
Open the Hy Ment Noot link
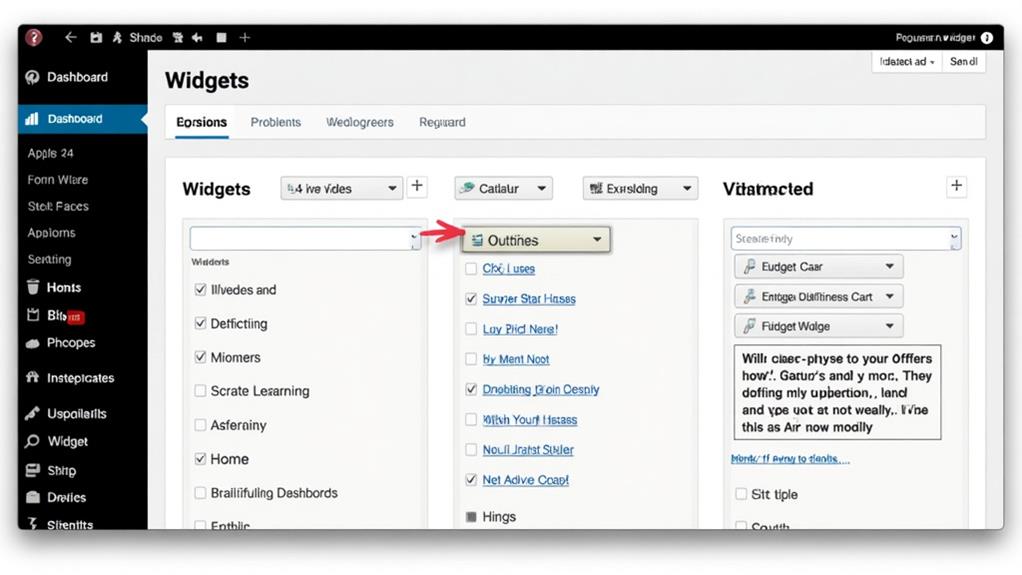[x=516, y=359]
